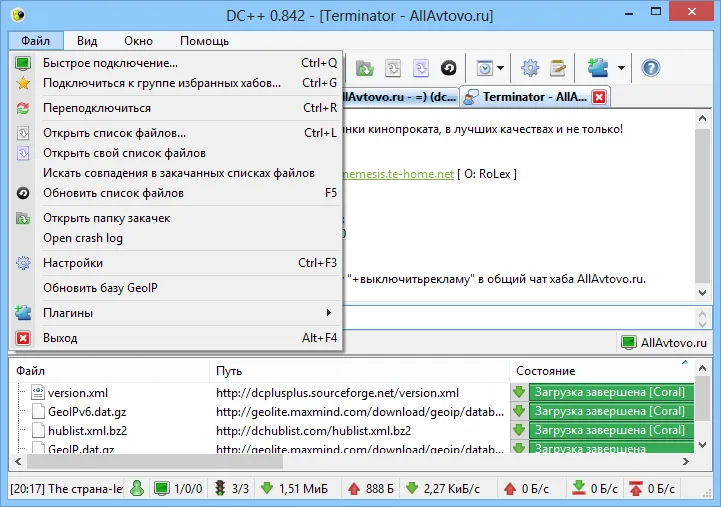The height and width of the screenshot is (507, 721).
Task: Select version.xml in transfers list
Action: coord(78,393)
